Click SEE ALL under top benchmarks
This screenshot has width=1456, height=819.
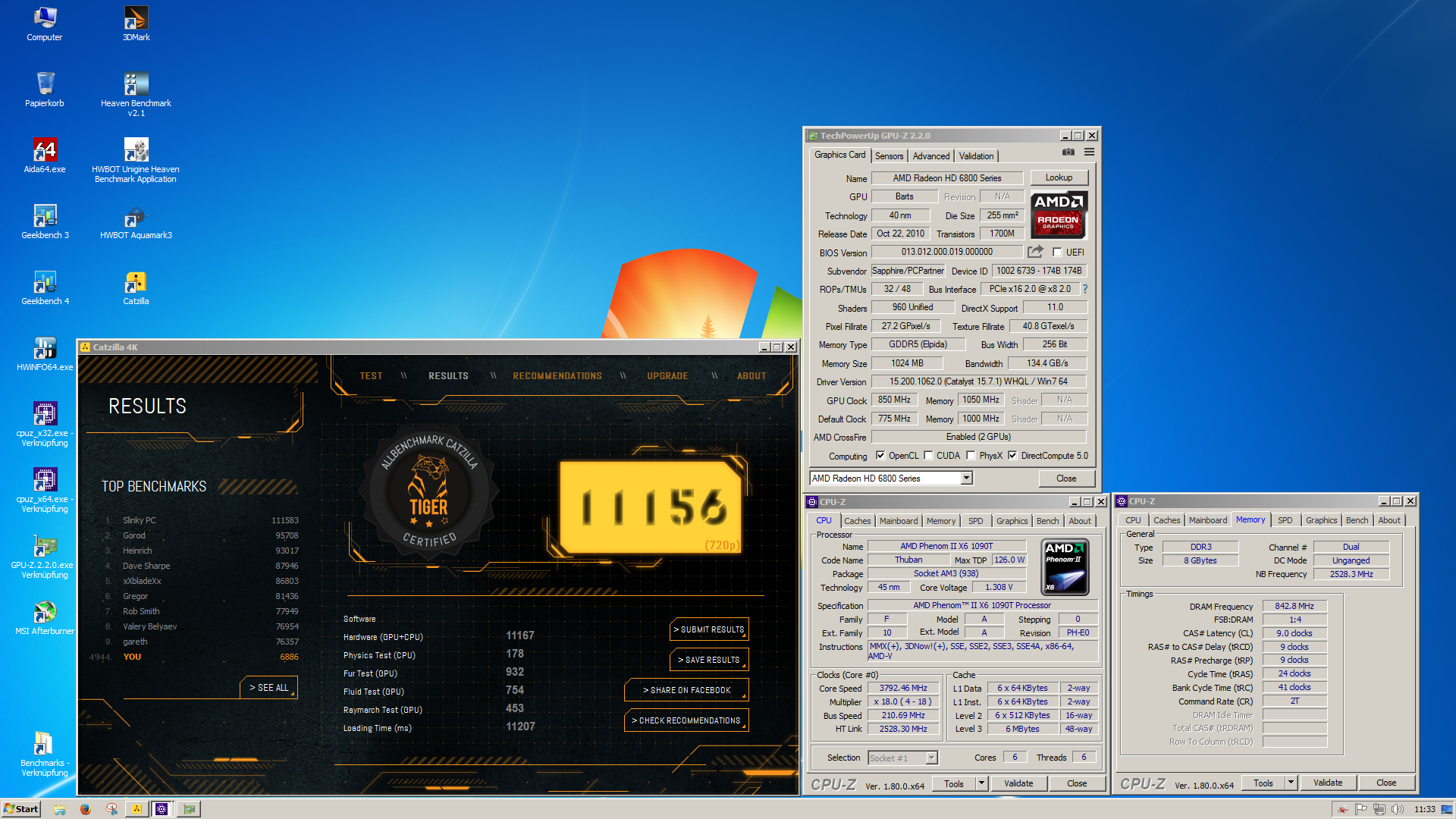pos(269,688)
